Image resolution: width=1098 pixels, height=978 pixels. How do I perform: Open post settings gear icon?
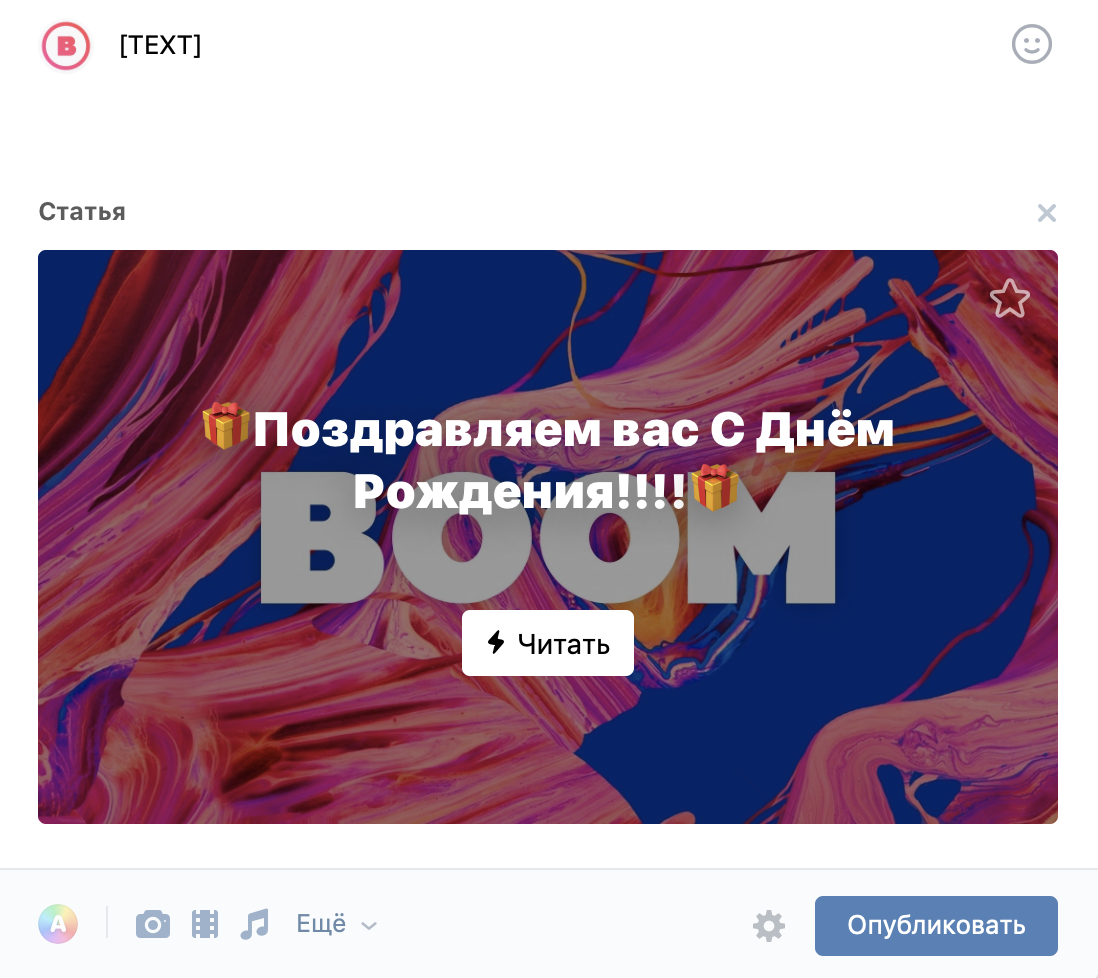point(768,925)
